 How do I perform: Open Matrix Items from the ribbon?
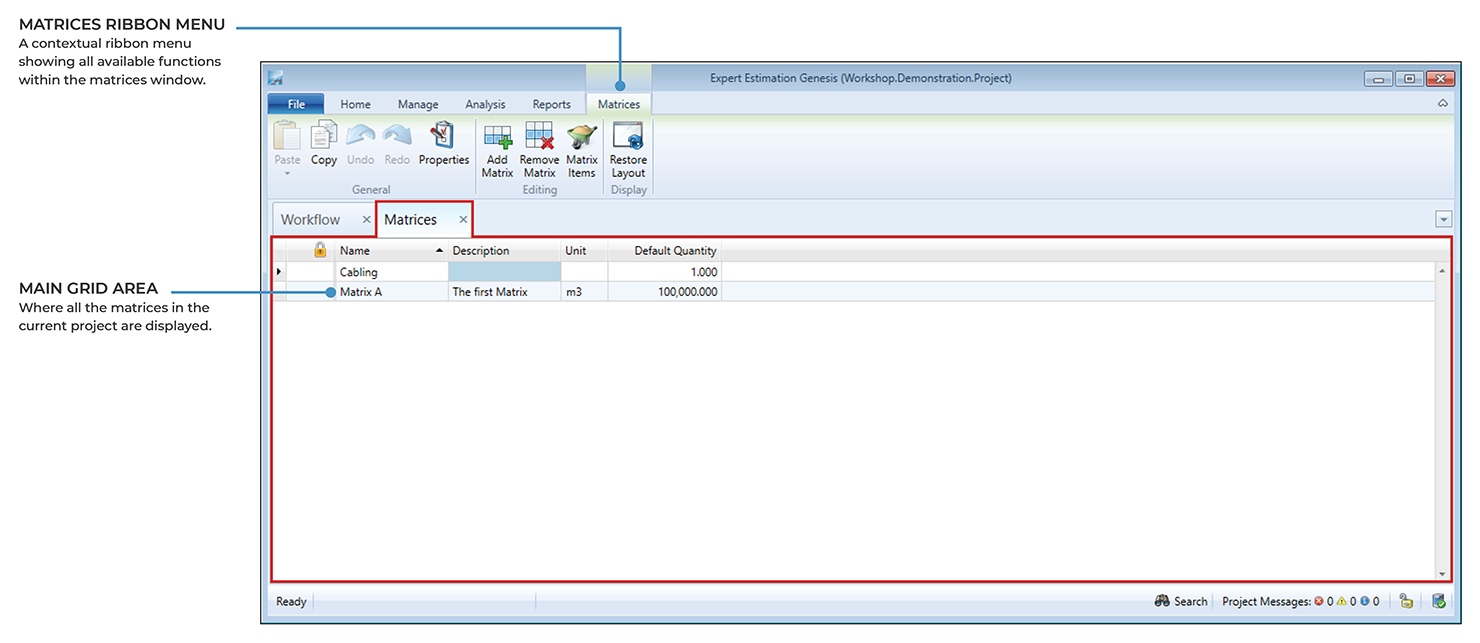581,138
